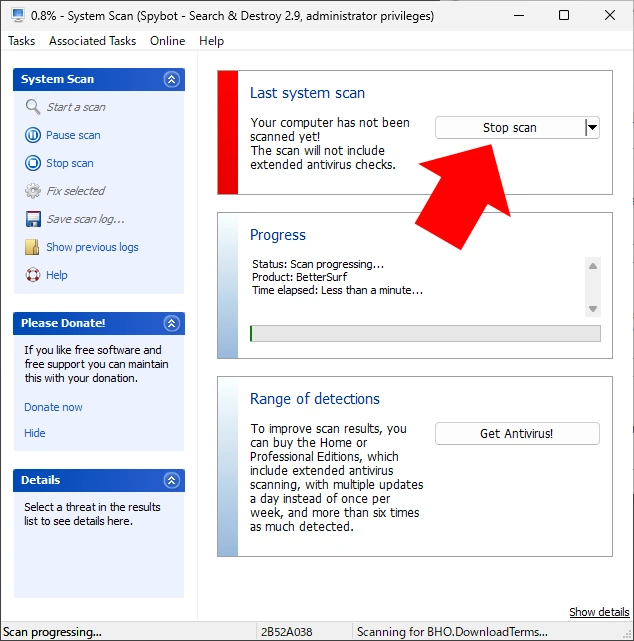Click status bar 'Scanning for BHO.DownloadTerms...'
This screenshot has height=641, width=634.
(452, 632)
